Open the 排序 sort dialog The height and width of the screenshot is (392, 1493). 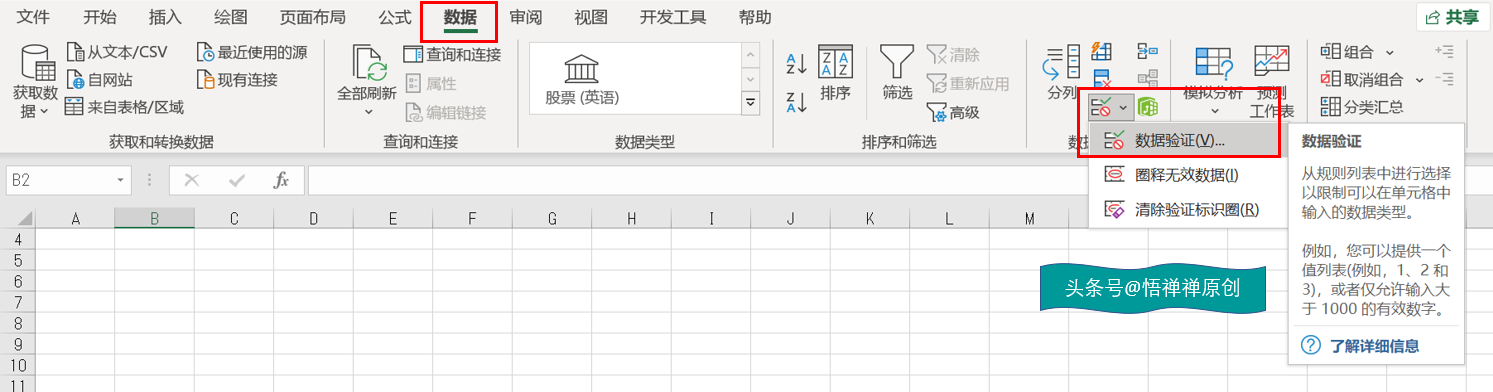[x=835, y=73]
